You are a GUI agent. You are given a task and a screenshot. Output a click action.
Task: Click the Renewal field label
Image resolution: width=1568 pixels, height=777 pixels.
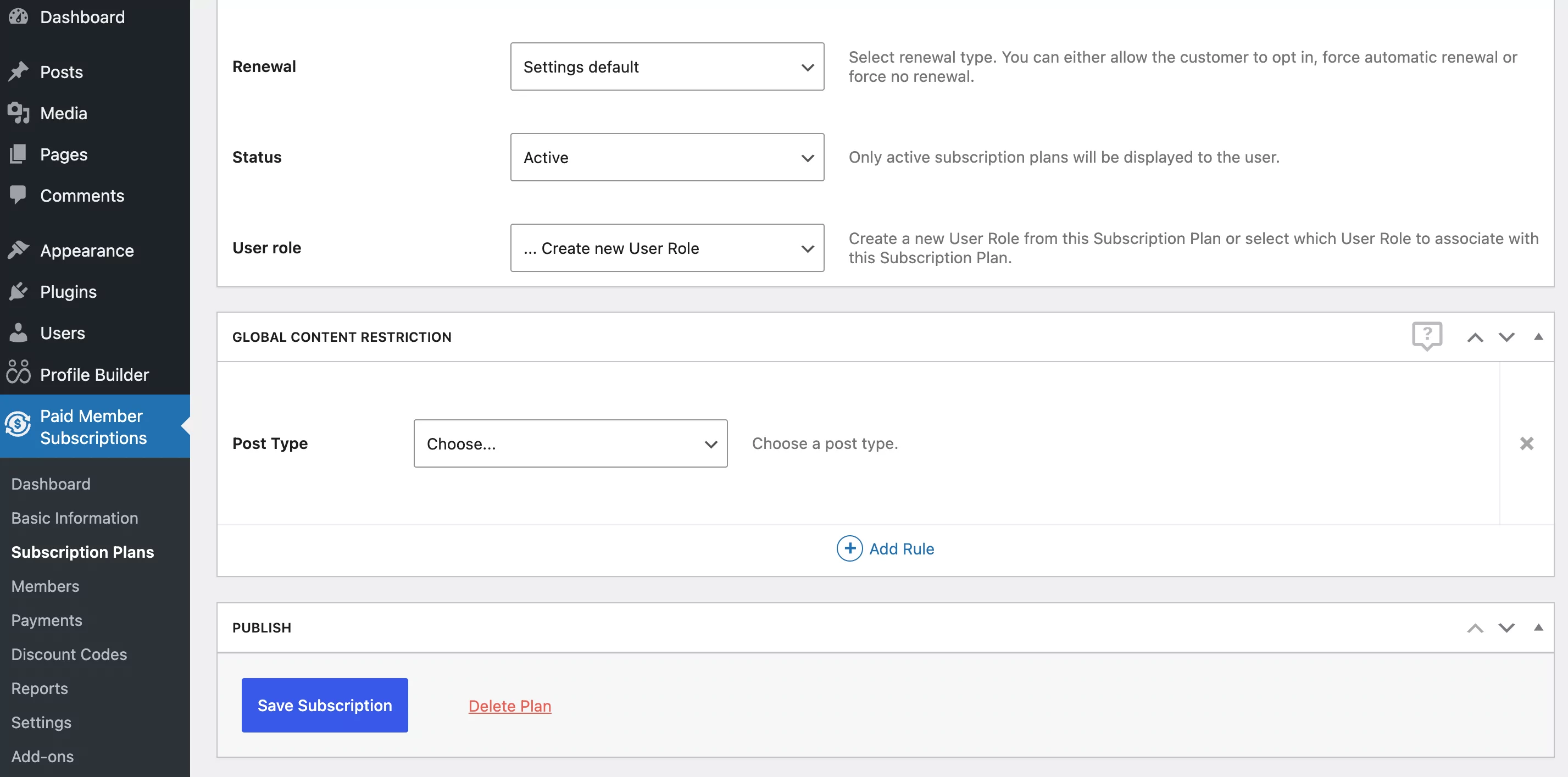[264, 66]
